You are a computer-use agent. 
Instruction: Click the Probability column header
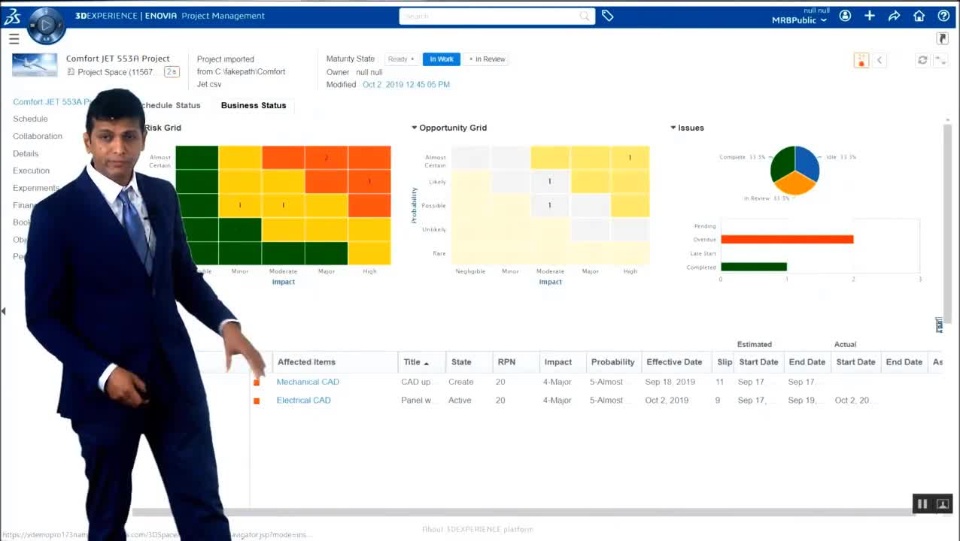click(613, 362)
